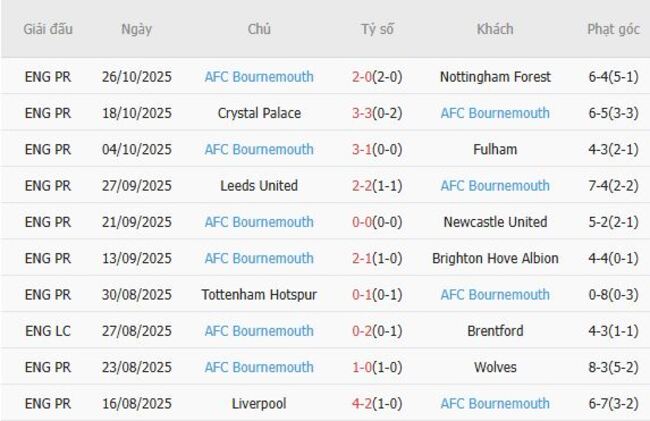Click Fulham in the away column
This screenshot has width=650, height=421.
pos(495,149)
